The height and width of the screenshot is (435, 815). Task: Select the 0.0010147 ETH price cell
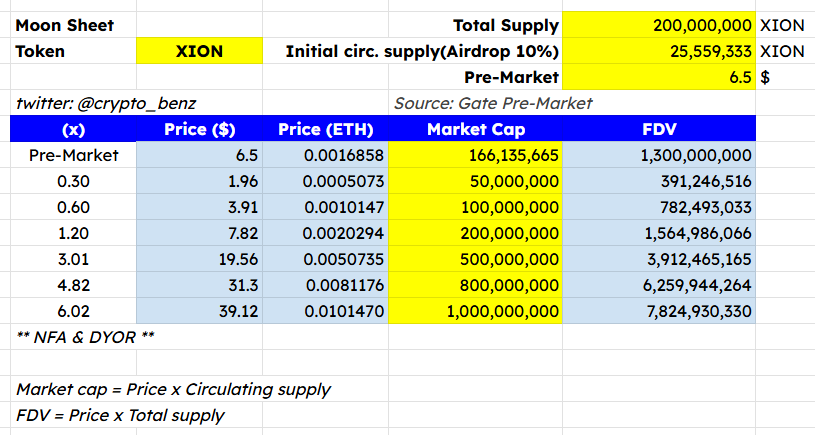(325, 207)
